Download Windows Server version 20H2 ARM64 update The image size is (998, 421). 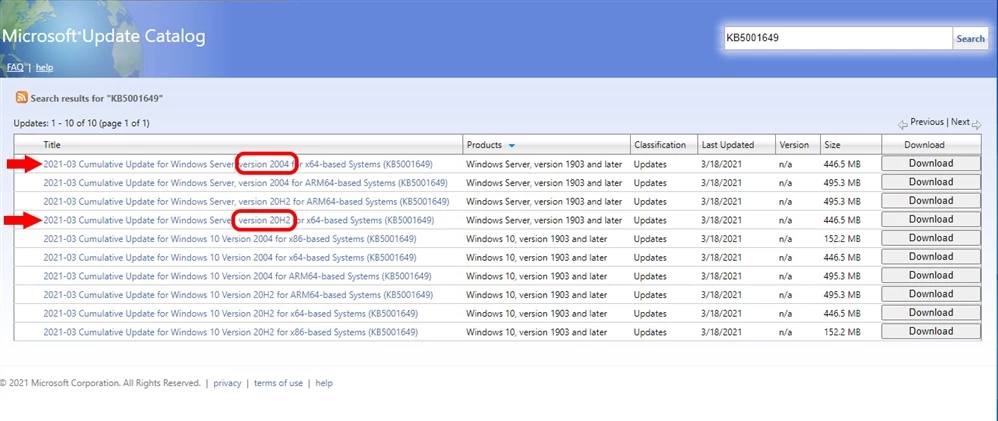931,201
